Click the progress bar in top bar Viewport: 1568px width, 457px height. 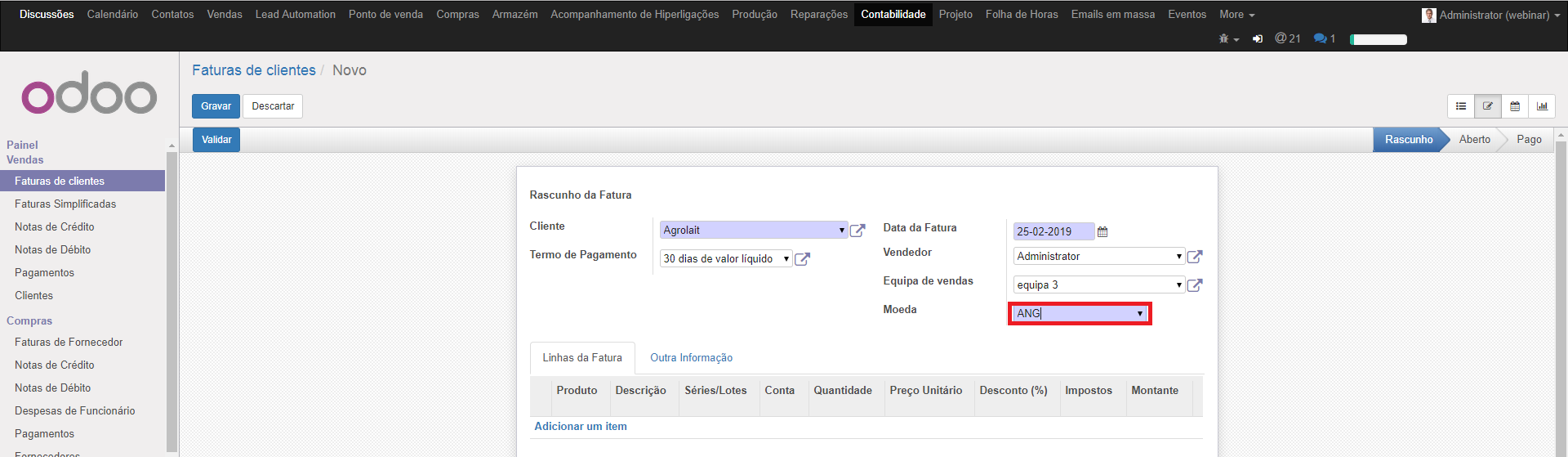pos(1379,39)
